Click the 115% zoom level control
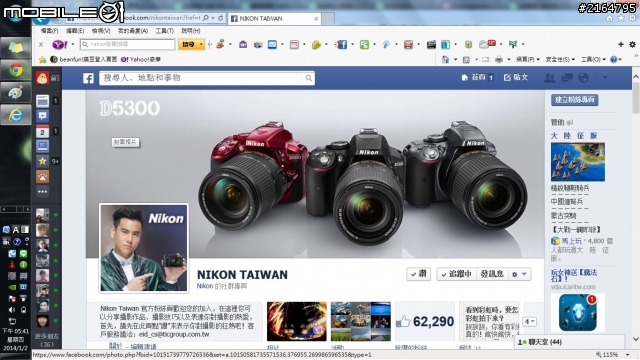The height and width of the screenshot is (360, 640). pos(607,355)
